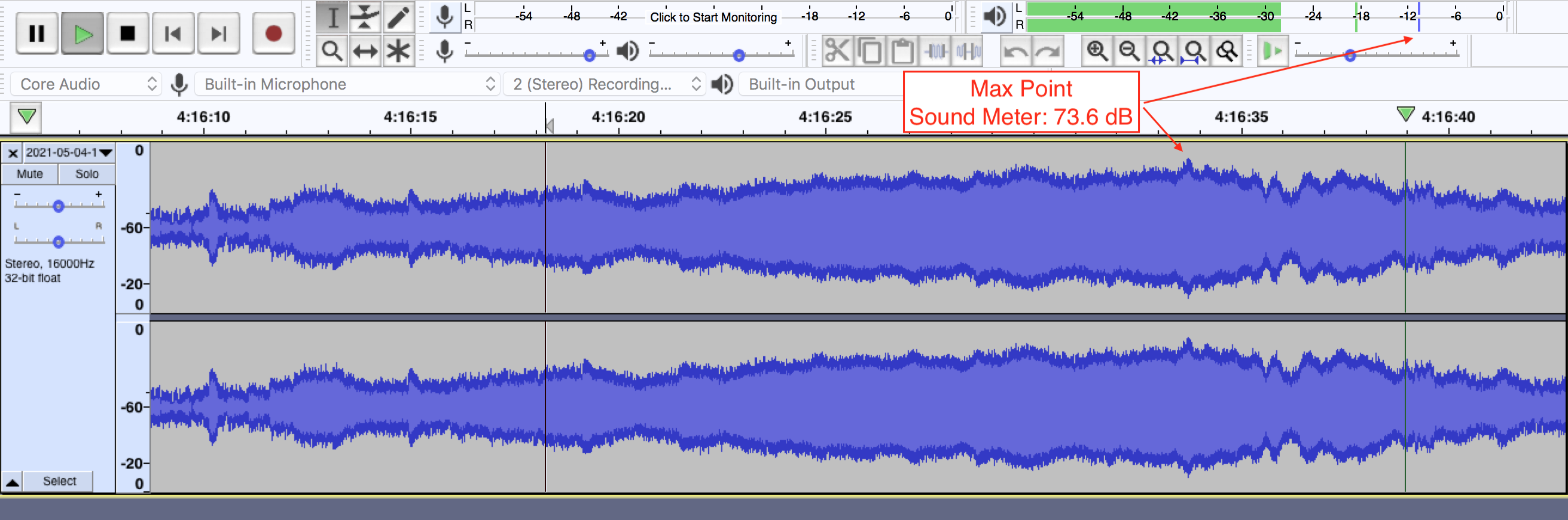This screenshot has width=1568, height=520.
Task: Redo the last undone action
Action: click(x=1048, y=50)
